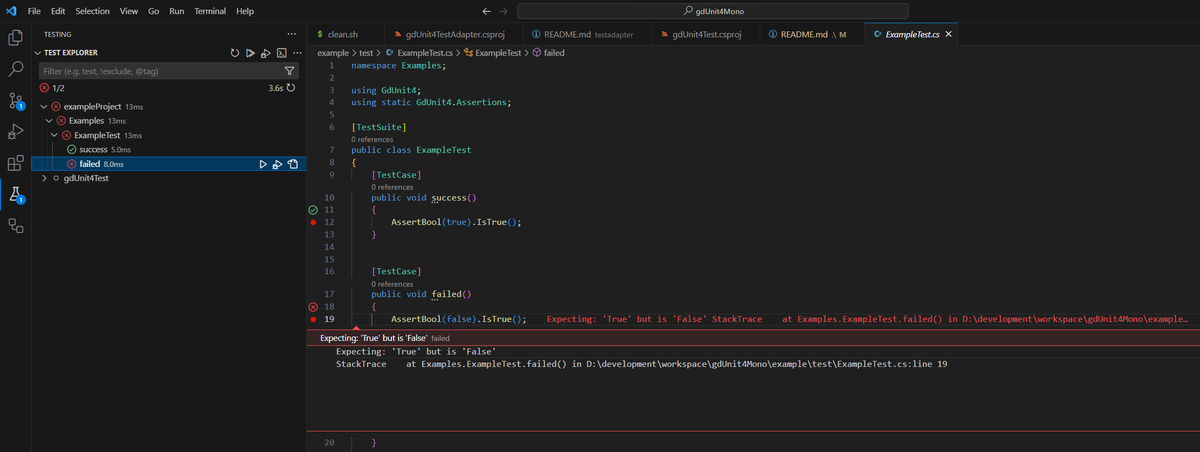The height and width of the screenshot is (452, 1200).
Task: Click the Refresh Tests icon in the Test Explorer header
Action: tap(234, 53)
